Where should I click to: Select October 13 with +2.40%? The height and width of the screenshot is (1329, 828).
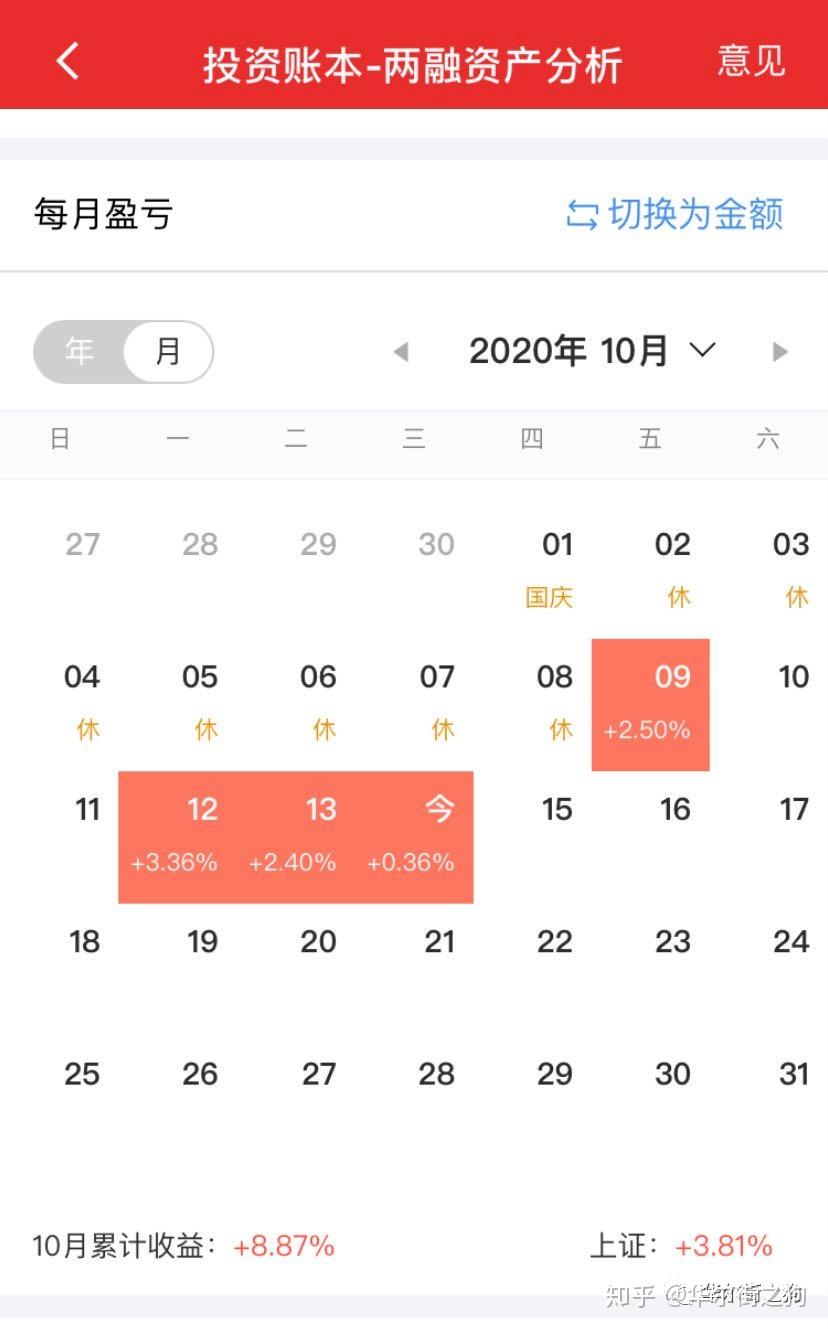296,837
